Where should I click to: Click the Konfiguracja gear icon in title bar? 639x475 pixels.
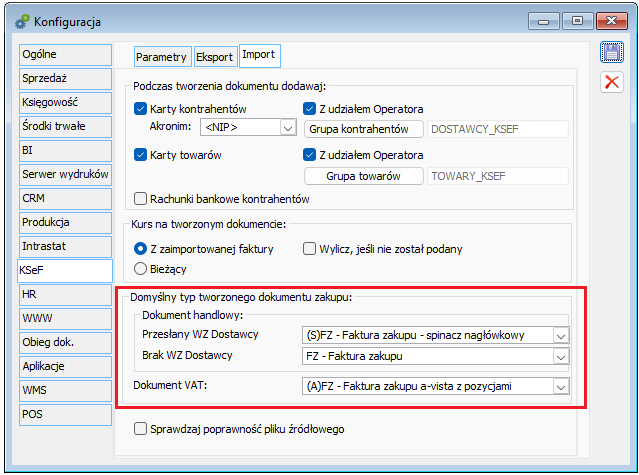(22, 20)
